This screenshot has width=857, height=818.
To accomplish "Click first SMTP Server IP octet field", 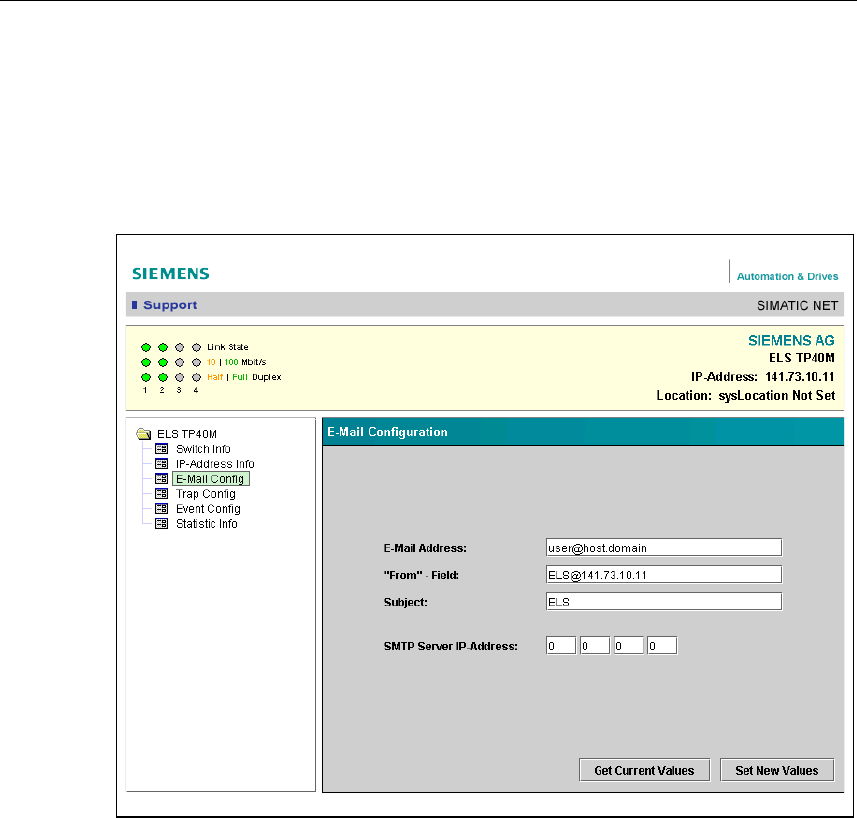I will click(x=561, y=646).
